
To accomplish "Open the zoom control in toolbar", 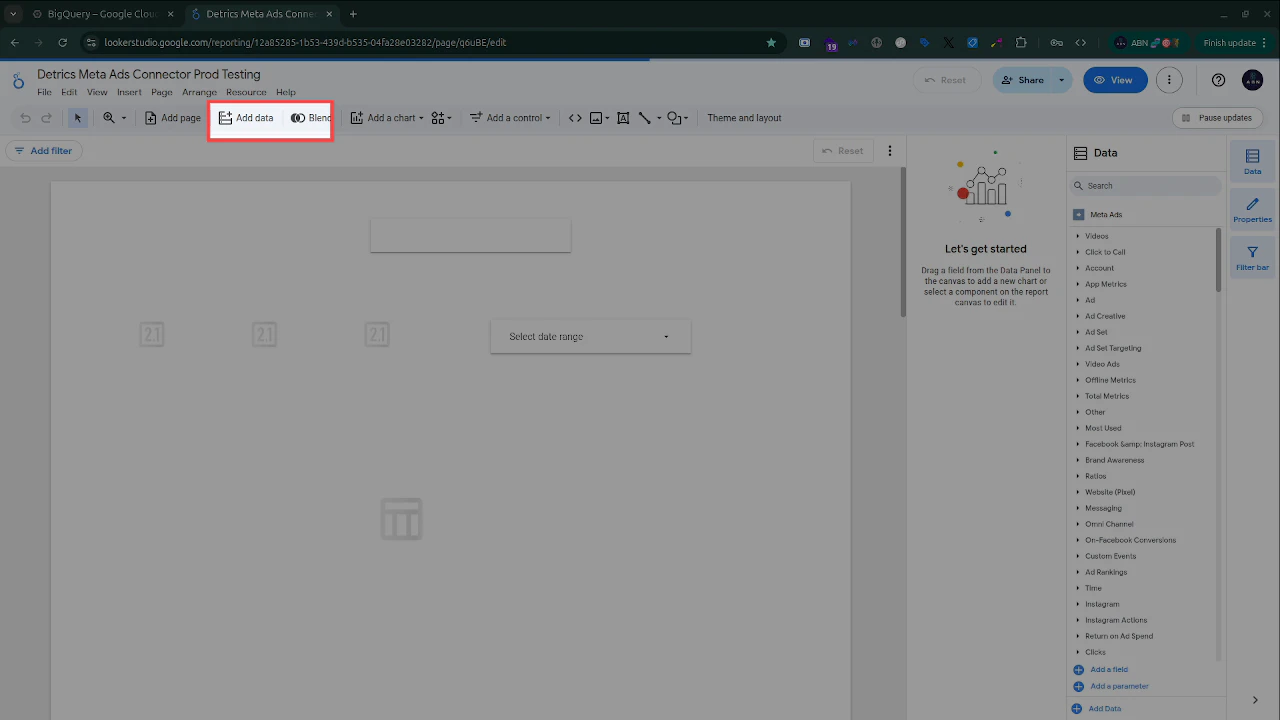I will pos(114,117).
